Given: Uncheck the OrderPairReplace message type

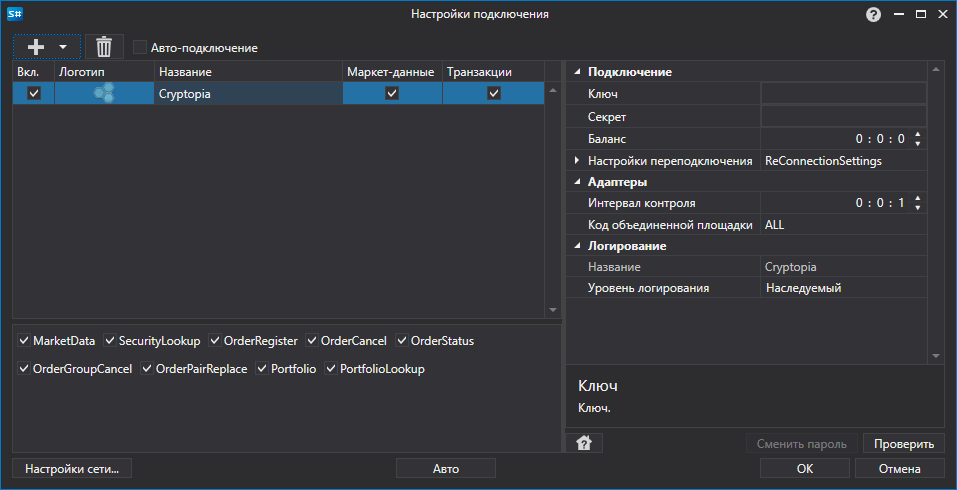Looking at the screenshot, I should click(x=147, y=369).
